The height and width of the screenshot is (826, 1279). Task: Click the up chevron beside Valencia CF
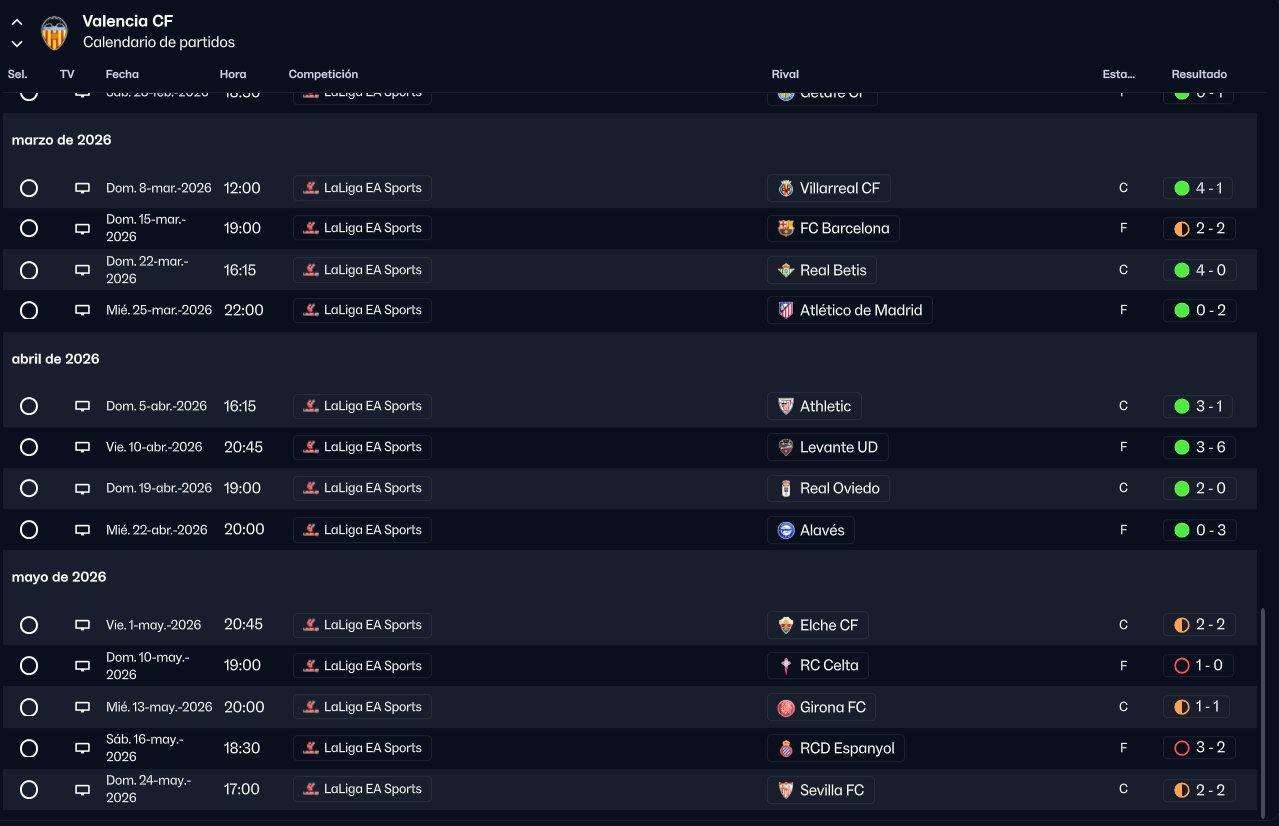[x=17, y=22]
